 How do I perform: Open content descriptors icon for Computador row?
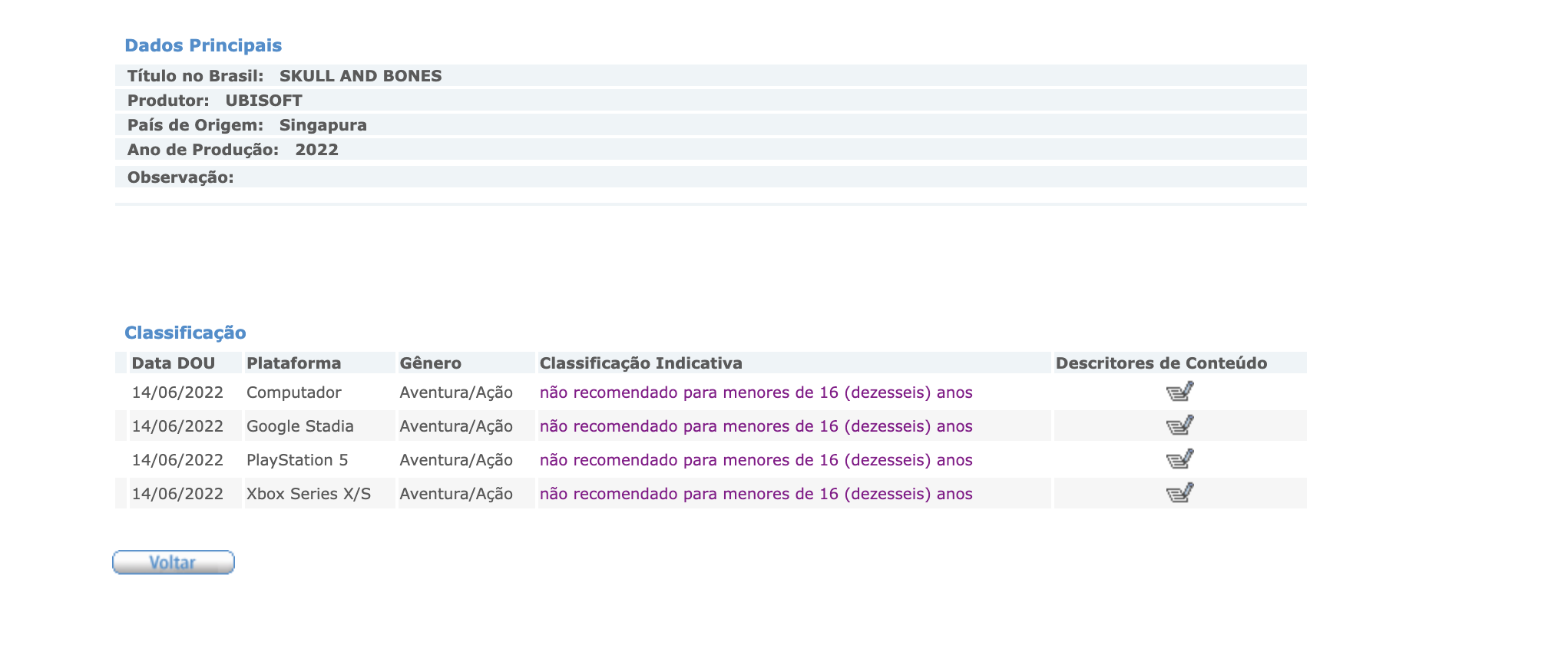(x=1179, y=392)
